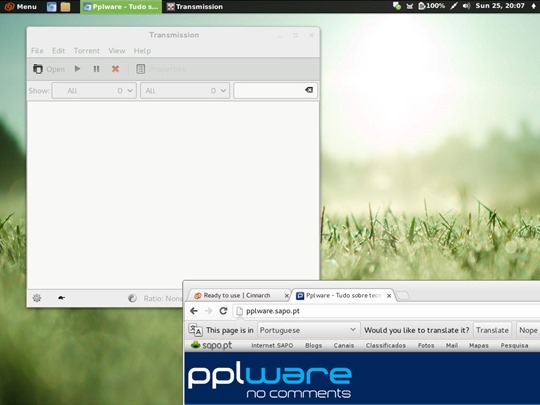Open a new browser tab
This screenshot has height=405, width=540.
coord(403,295)
